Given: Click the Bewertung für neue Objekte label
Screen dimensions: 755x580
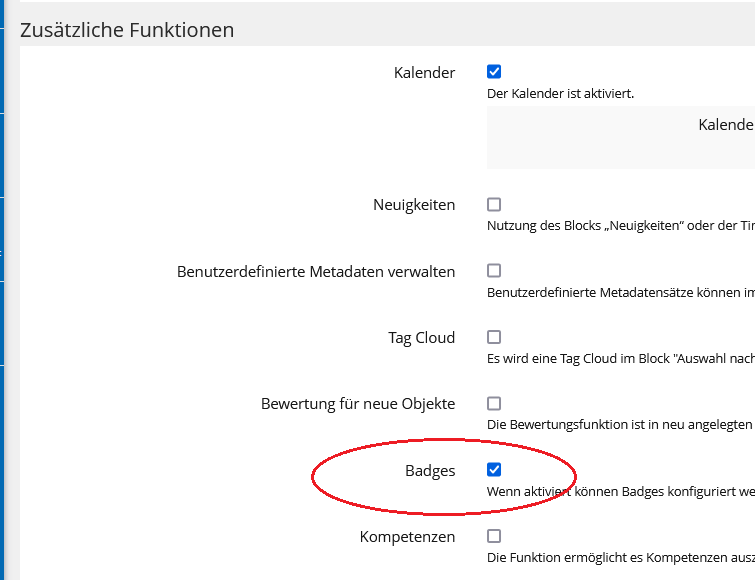Looking at the screenshot, I should [x=358, y=404].
